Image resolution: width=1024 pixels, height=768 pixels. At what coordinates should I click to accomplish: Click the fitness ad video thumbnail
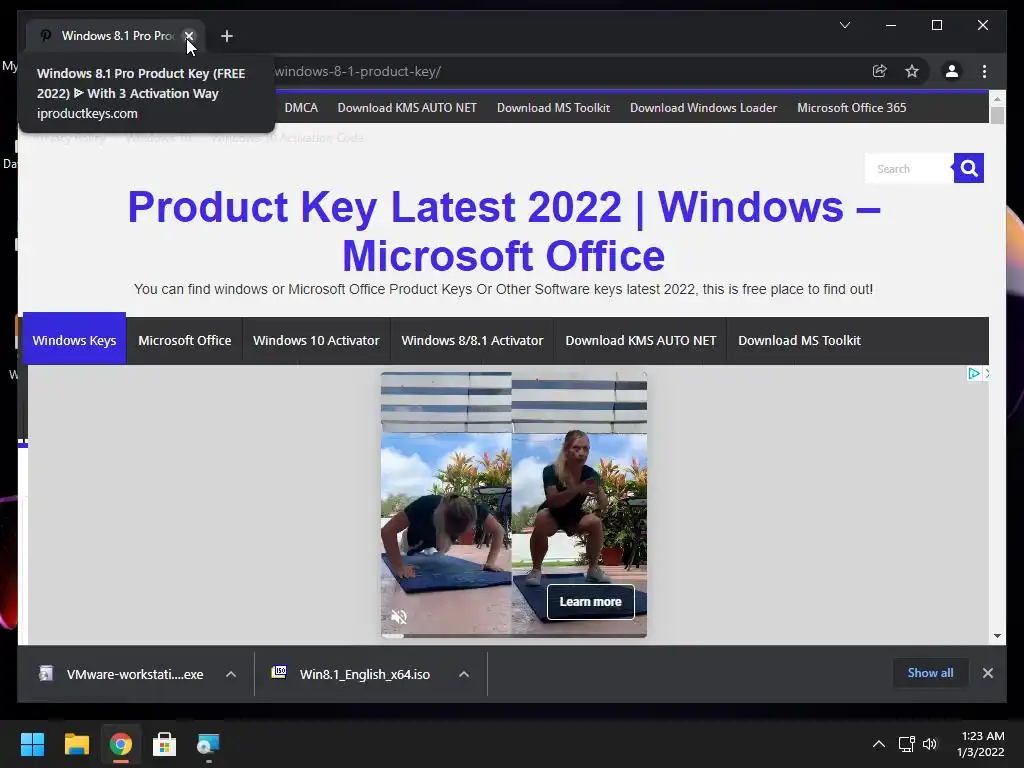514,503
